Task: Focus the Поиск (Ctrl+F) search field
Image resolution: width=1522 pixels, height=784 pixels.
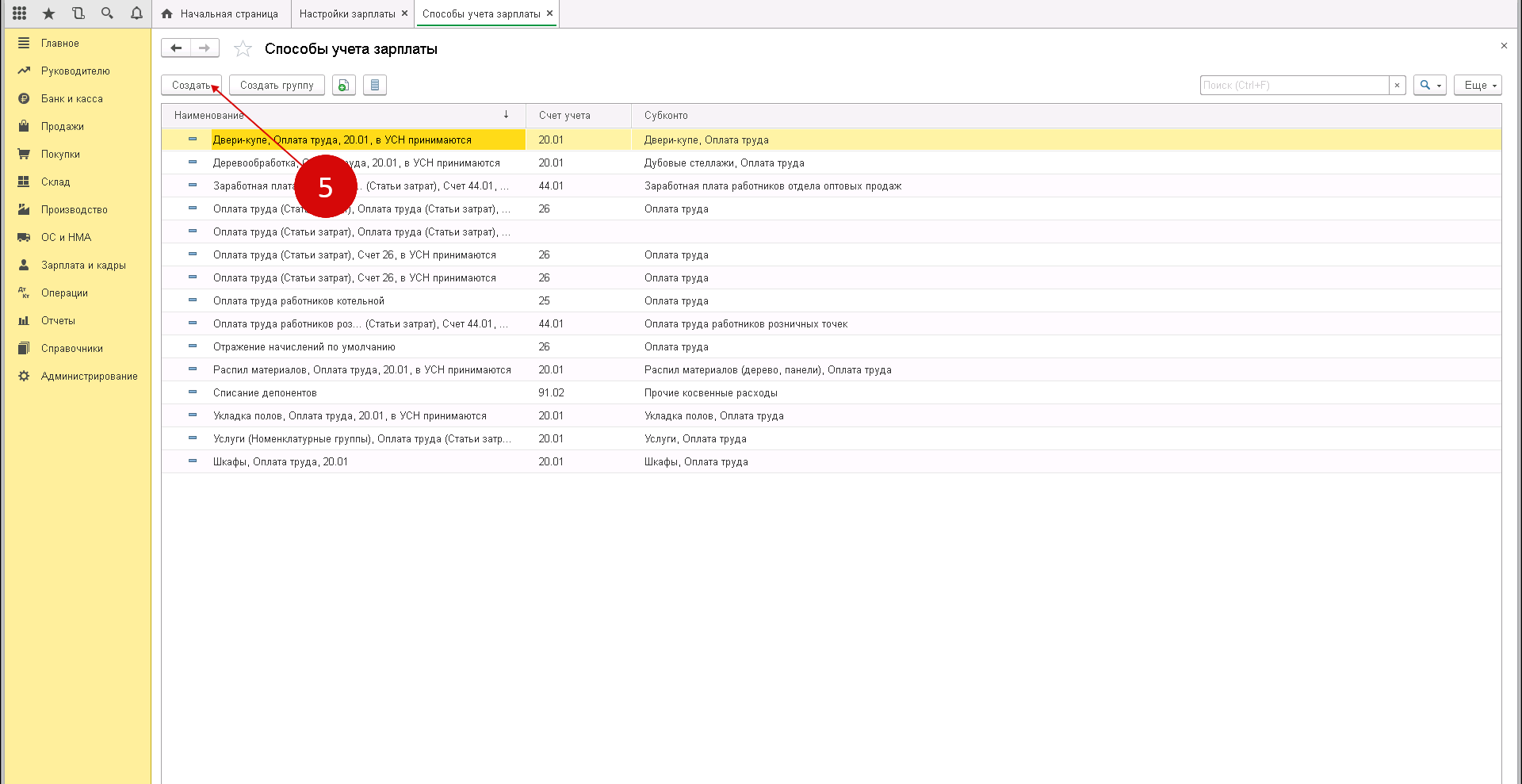Action: click(1294, 85)
